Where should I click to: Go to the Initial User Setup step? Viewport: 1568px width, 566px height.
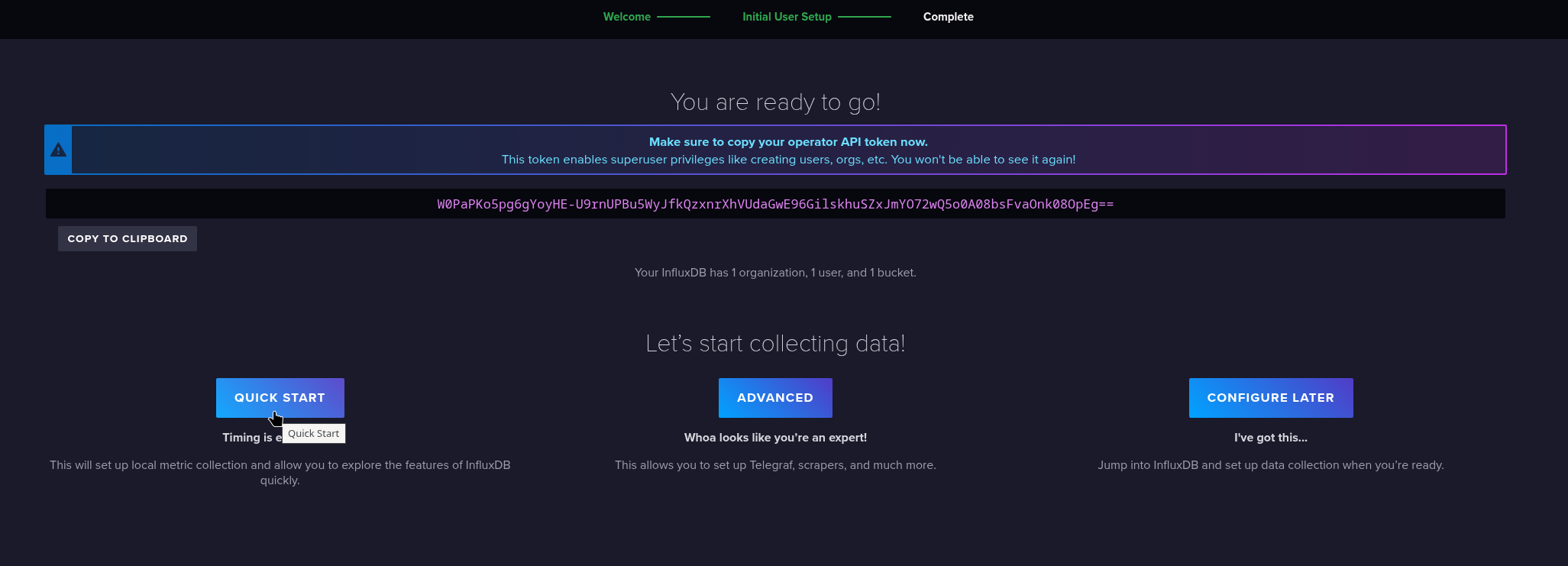[x=787, y=17]
